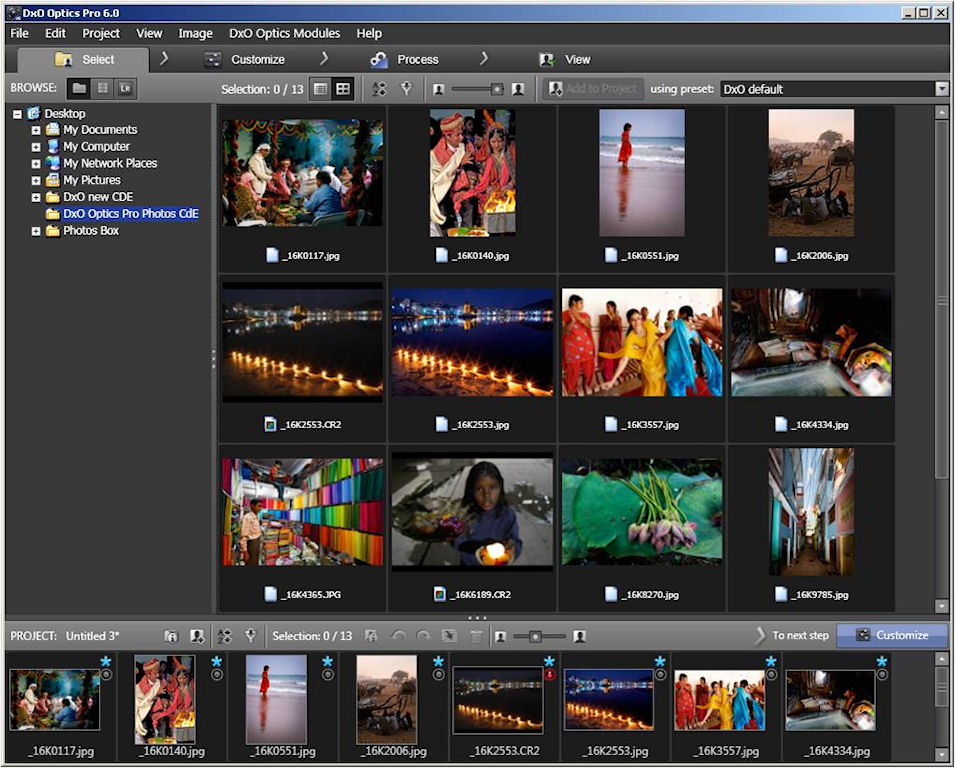
Task: Click the sort order icon in browser toolbar
Action: click(x=379, y=89)
